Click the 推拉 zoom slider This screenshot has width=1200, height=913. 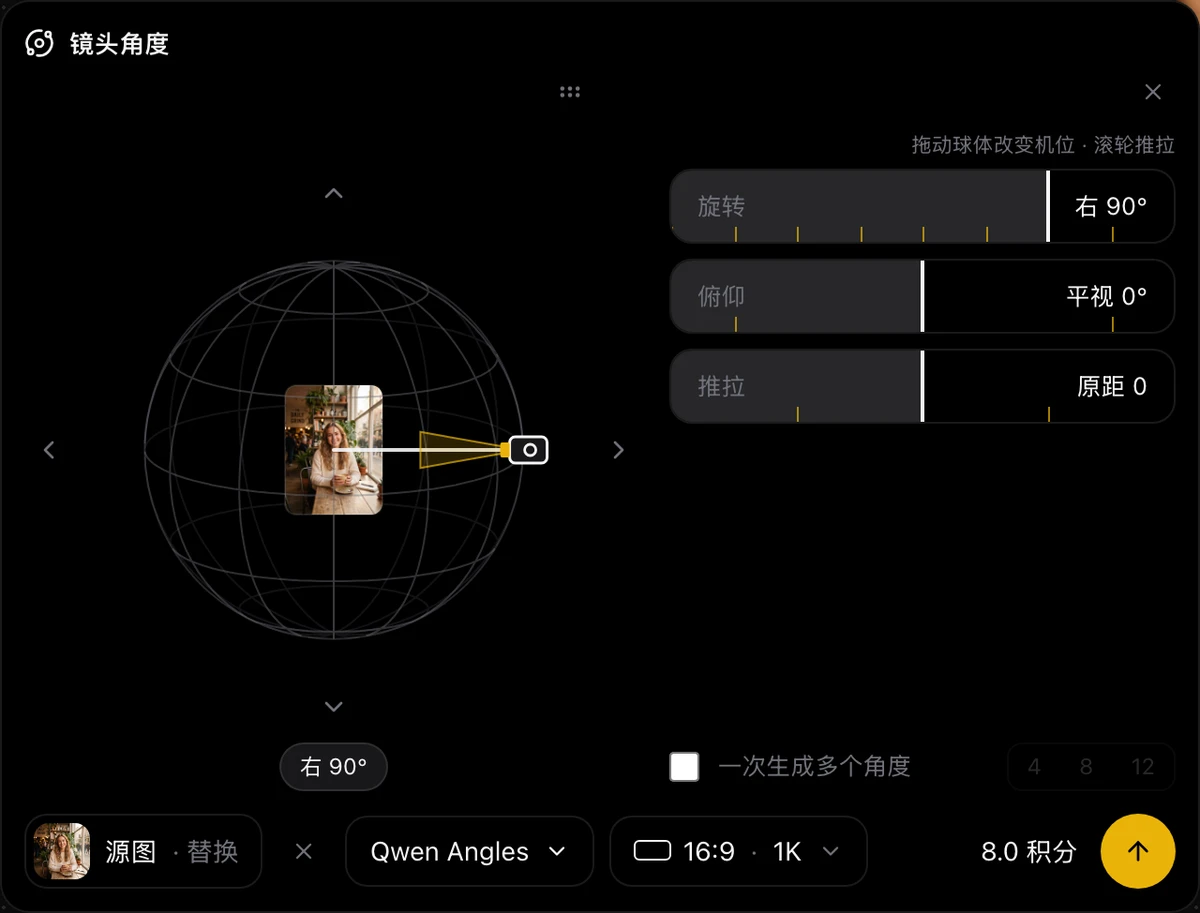click(922, 386)
